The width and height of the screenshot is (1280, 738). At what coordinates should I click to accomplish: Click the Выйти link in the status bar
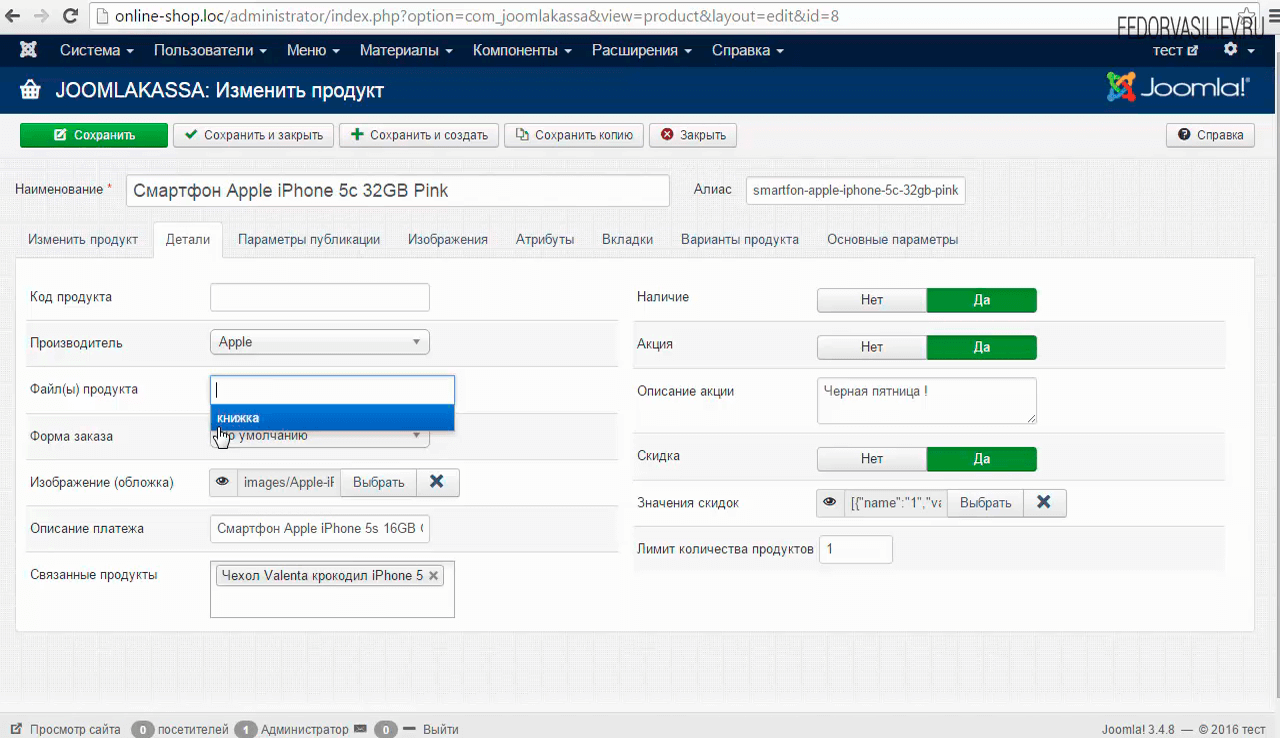point(440,729)
